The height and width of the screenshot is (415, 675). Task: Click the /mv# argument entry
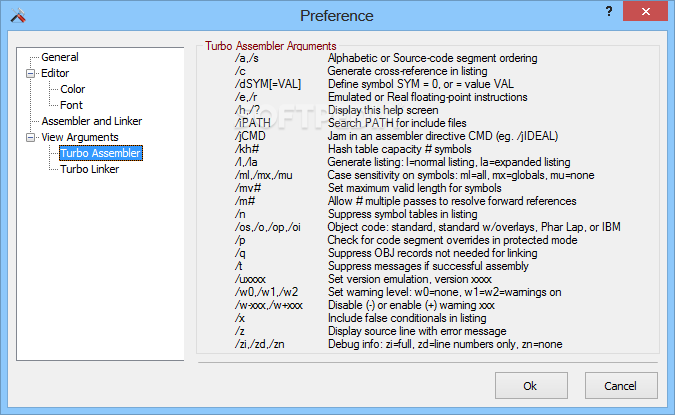(248, 188)
